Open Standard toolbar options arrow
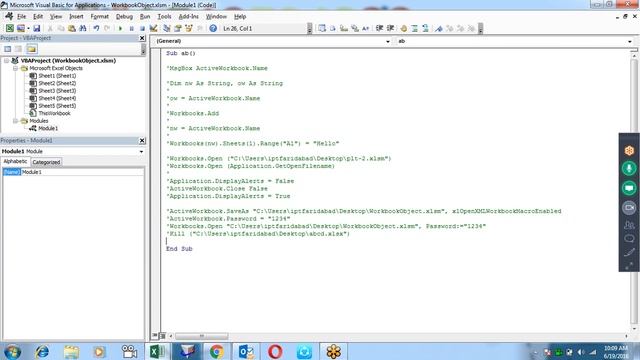The image size is (640, 360). [309, 28]
